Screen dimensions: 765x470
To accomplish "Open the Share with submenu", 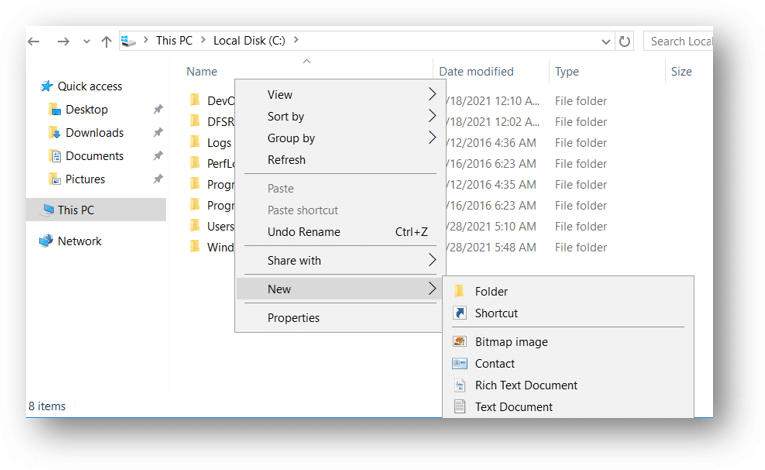I will pos(339,261).
